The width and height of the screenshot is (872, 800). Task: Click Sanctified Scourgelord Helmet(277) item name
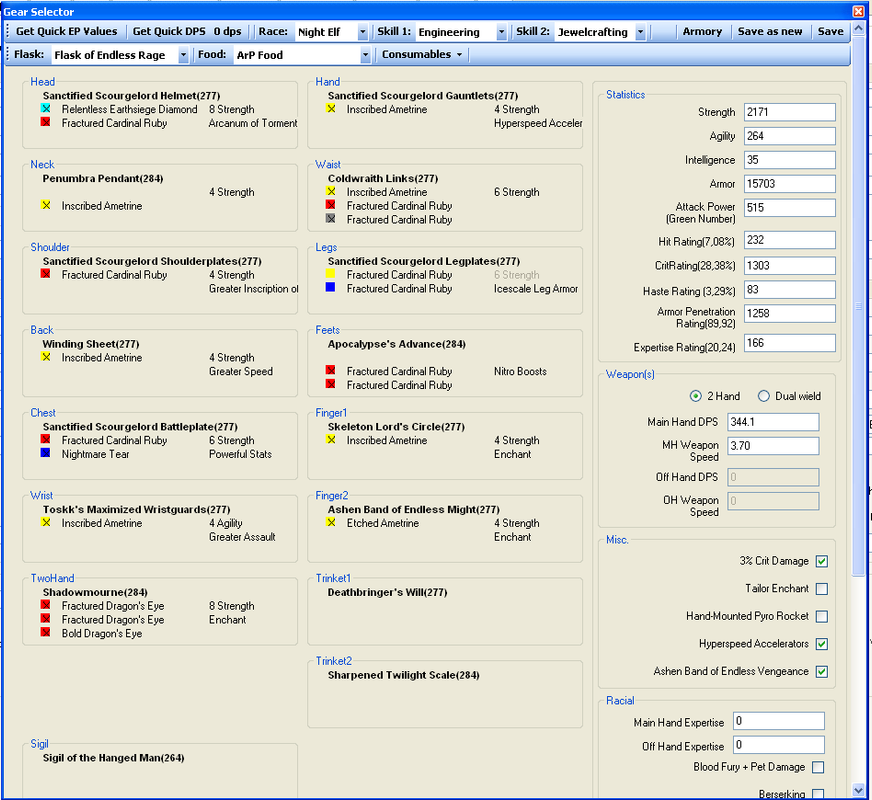(x=131, y=96)
